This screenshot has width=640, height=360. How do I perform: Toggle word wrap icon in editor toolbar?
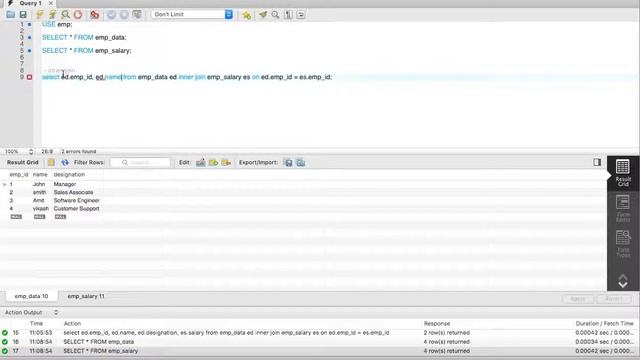click(x=301, y=15)
